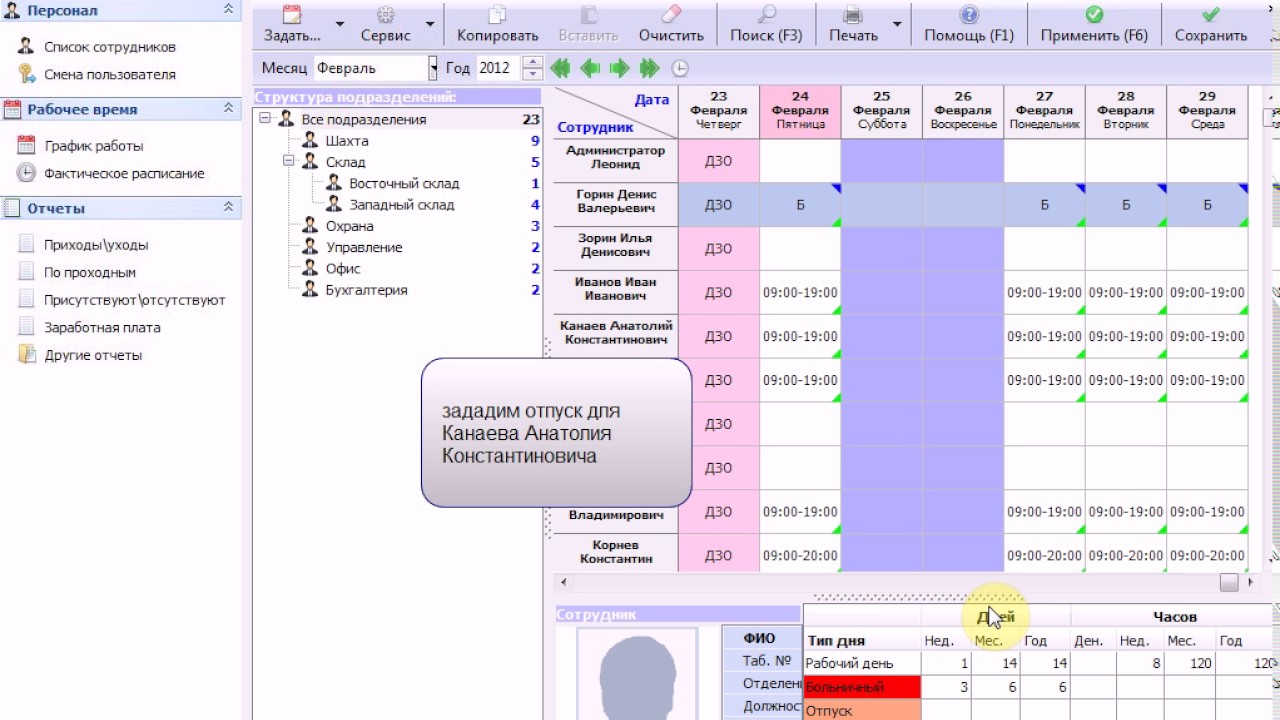
Task: Click the Другие отчеты folder icon
Action: 26,355
